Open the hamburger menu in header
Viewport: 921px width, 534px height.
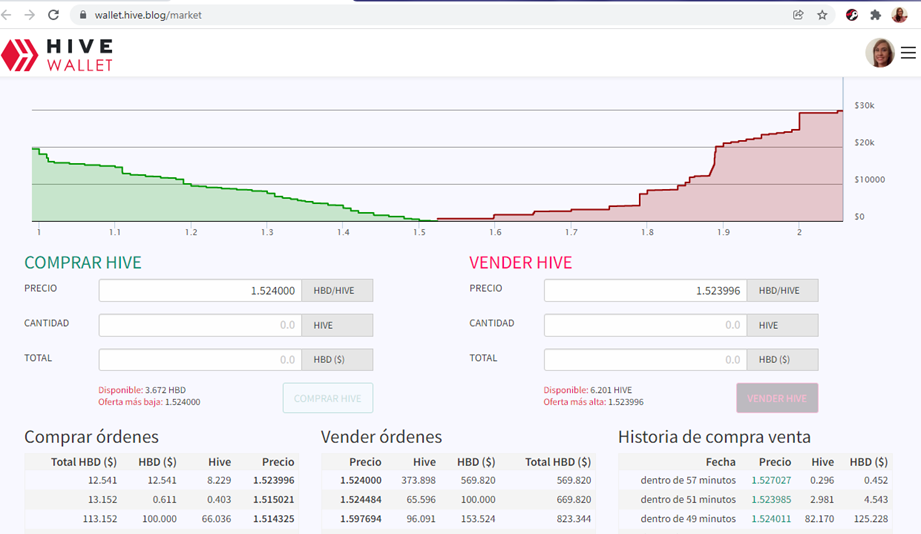[908, 53]
